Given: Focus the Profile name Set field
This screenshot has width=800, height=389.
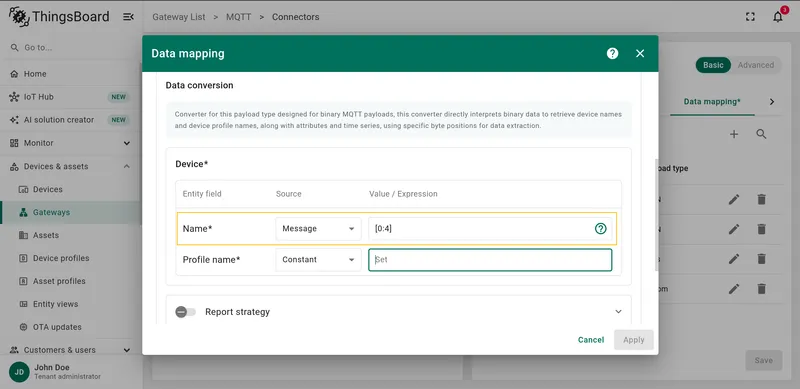Looking at the screenshot, I should (490, 259).
